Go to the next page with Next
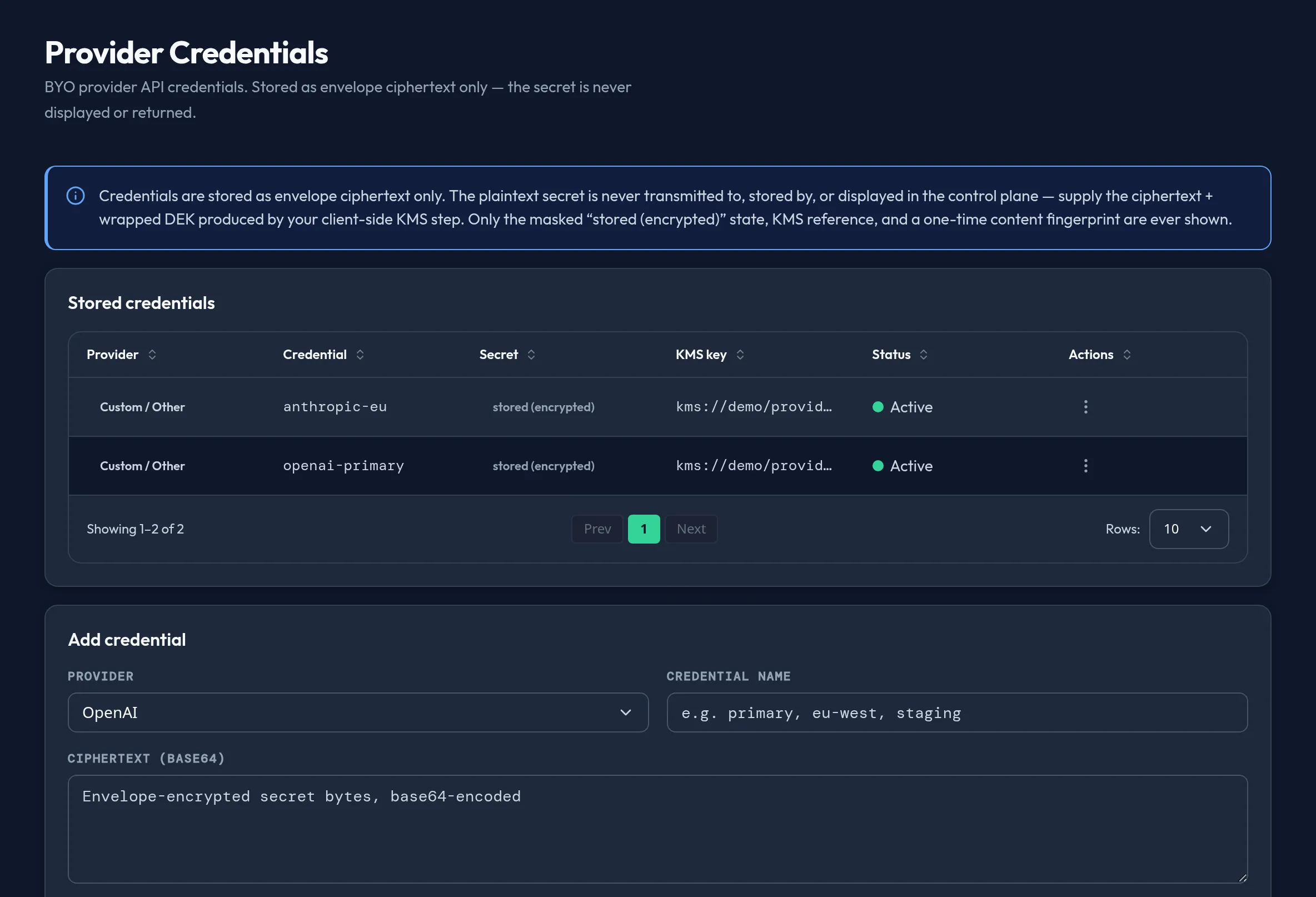Image resolution: width=1316 pixels, height=897 pixels. [691, 529]
